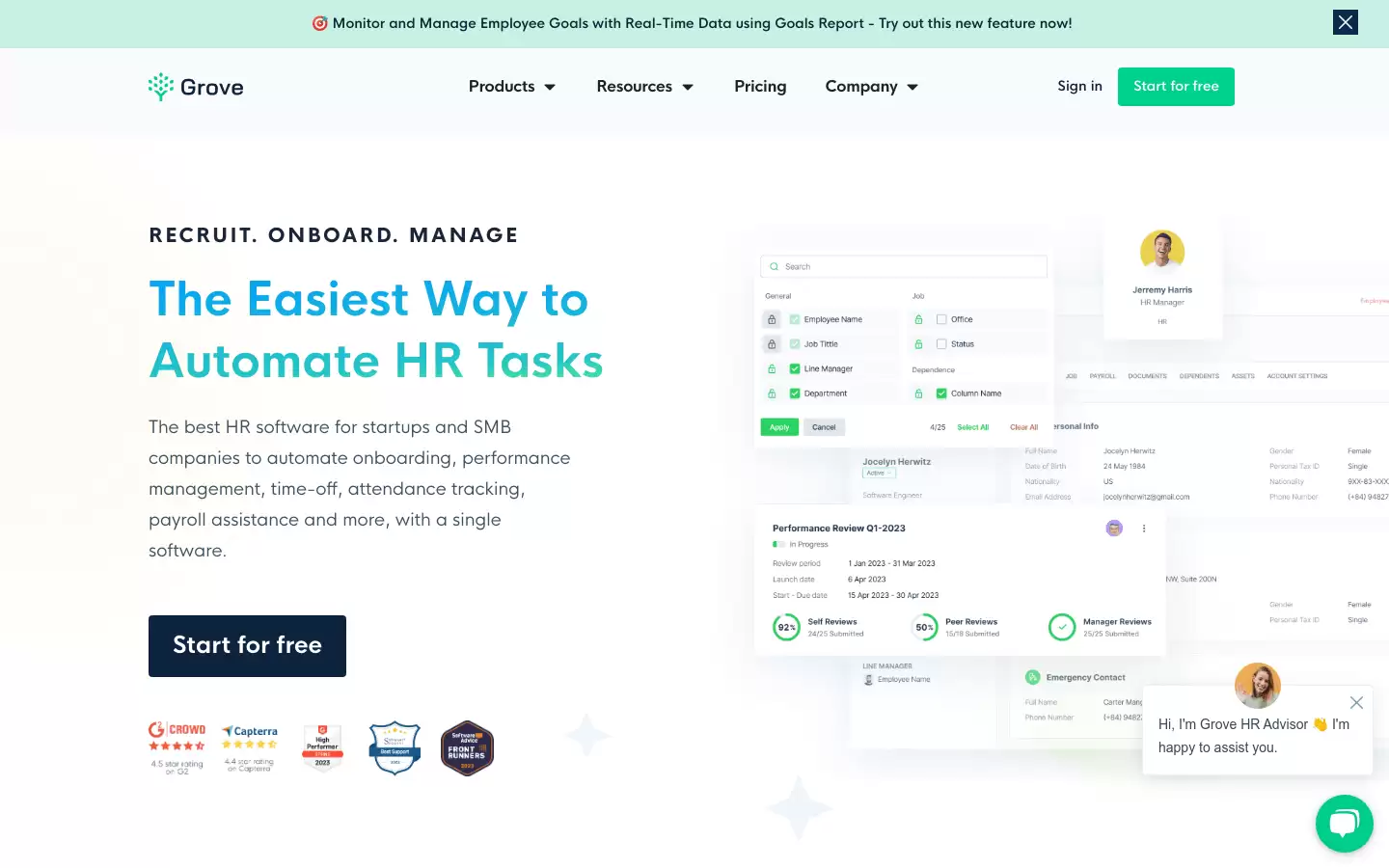Click the Grove logo icon

[161, 87]
